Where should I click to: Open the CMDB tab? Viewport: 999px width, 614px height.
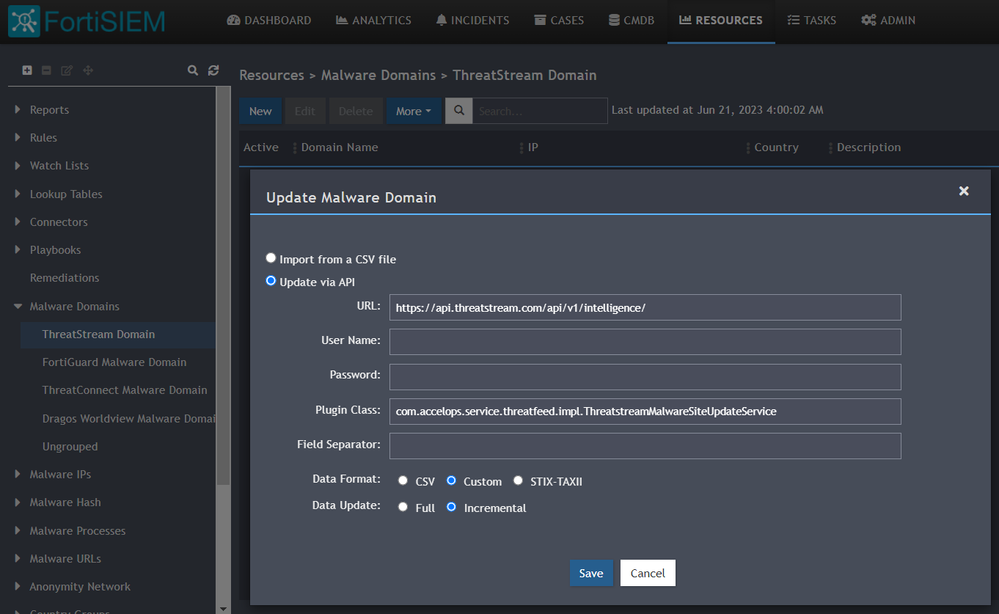point(631,20)
